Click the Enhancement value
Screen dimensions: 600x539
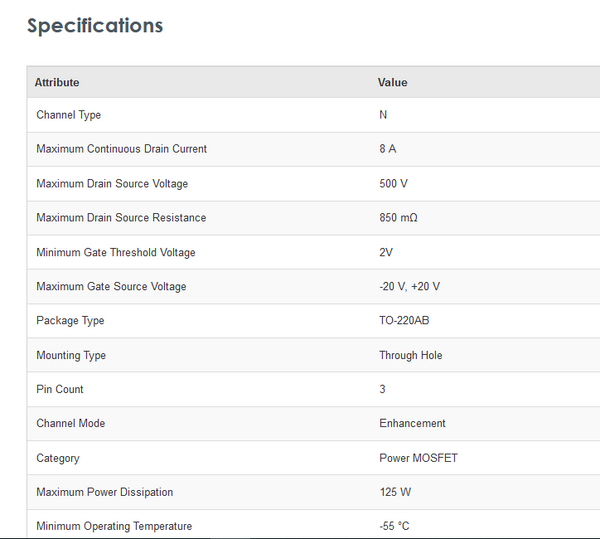412,424
